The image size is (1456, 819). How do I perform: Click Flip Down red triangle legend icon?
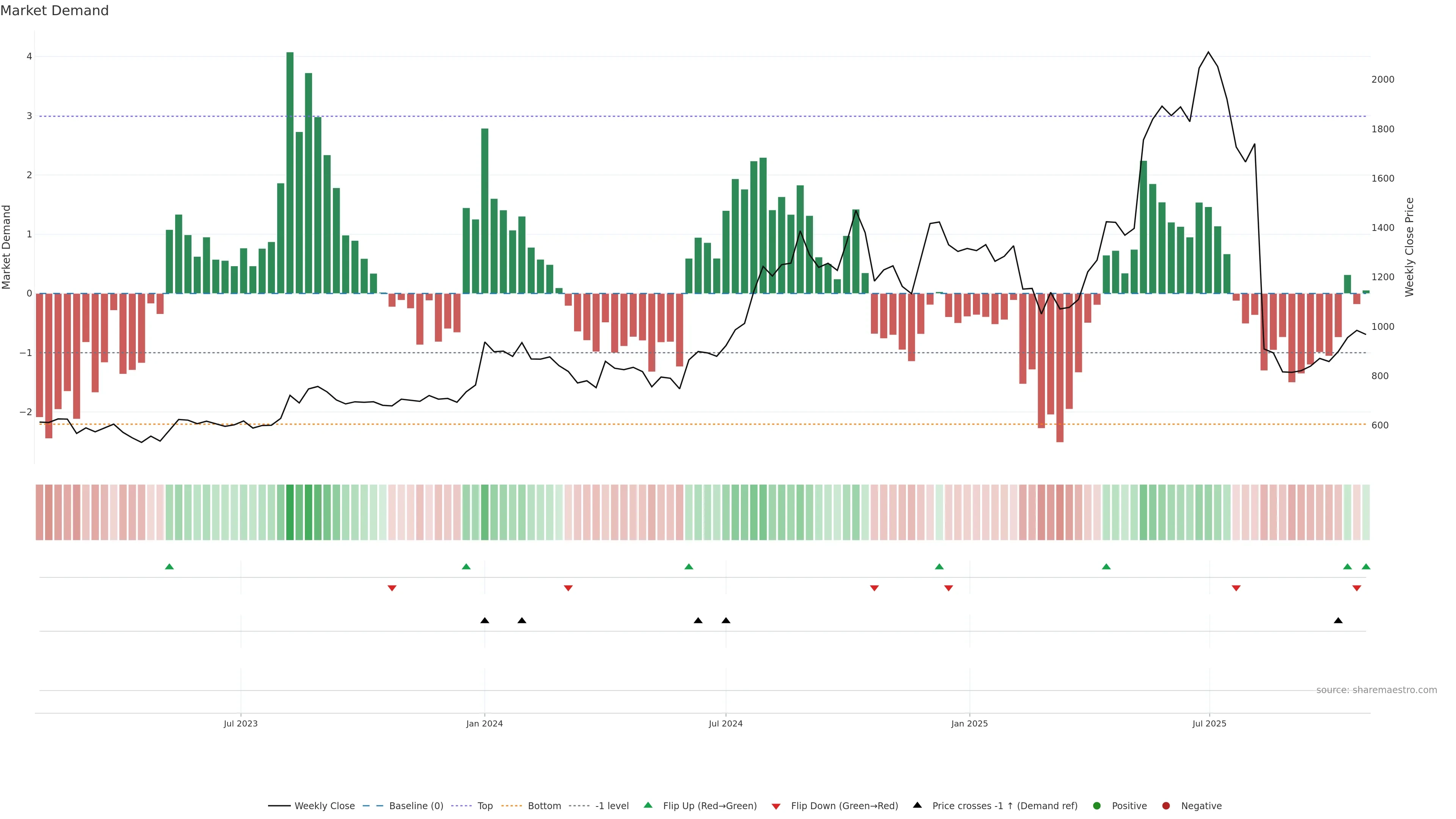tap(776, 806)
